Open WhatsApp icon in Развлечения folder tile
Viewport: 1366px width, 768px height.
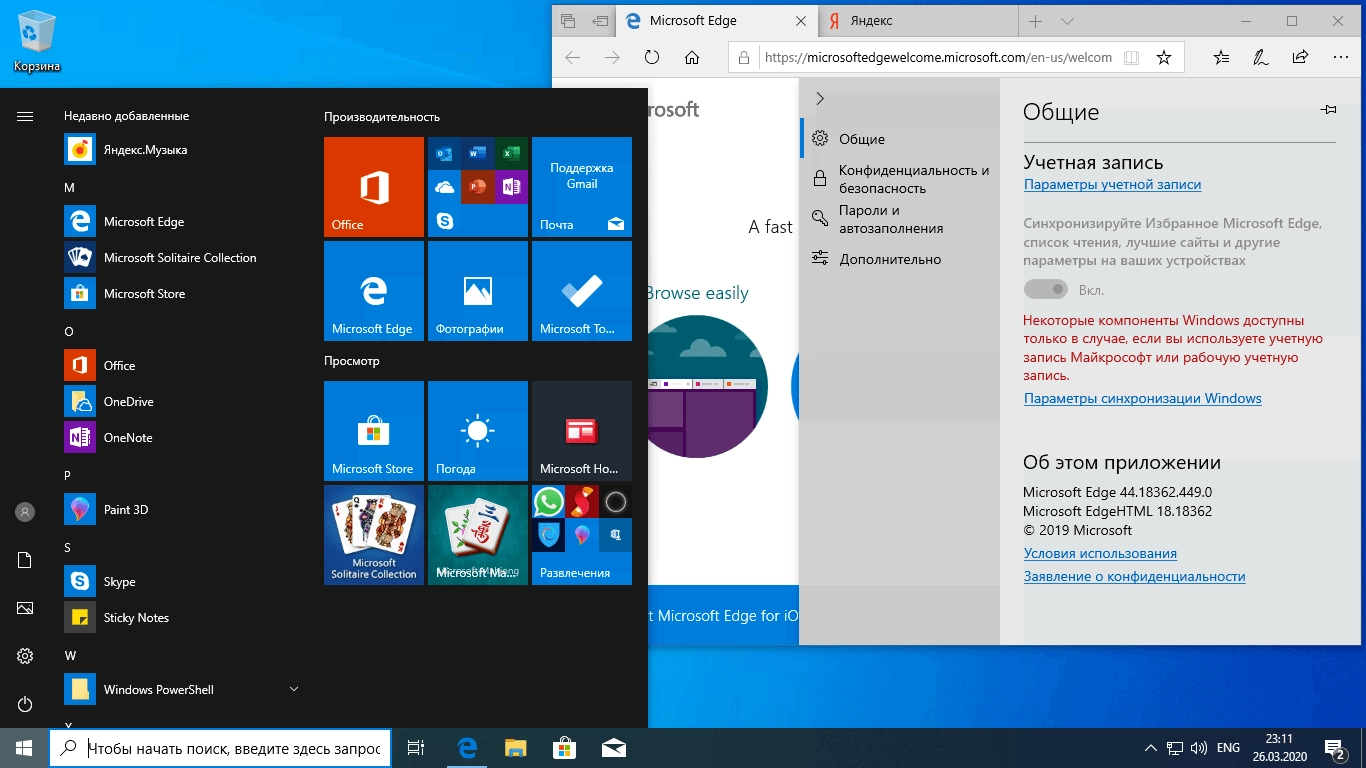[549, 502]
